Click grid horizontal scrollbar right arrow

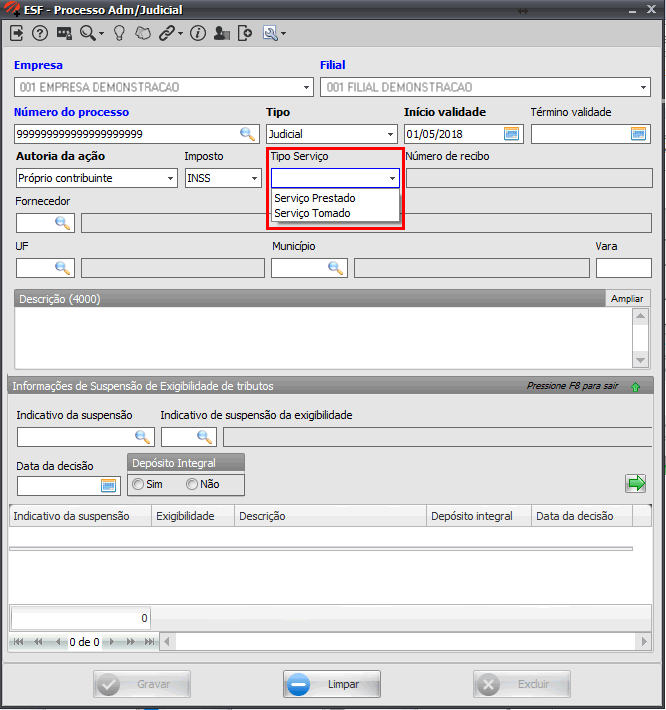pyautogui.click(x=644, y=642)
